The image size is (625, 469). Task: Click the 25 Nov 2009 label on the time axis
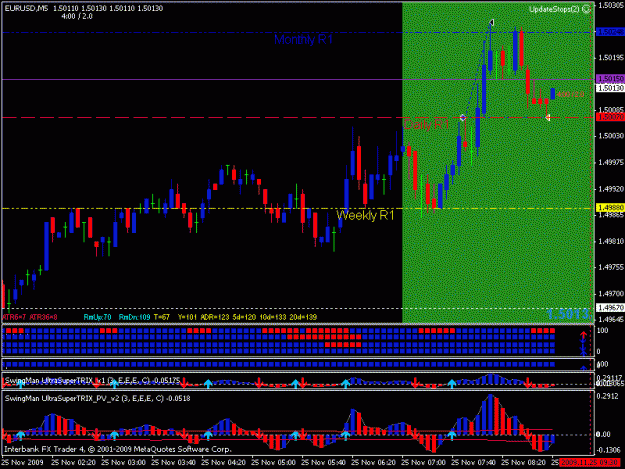23,463
